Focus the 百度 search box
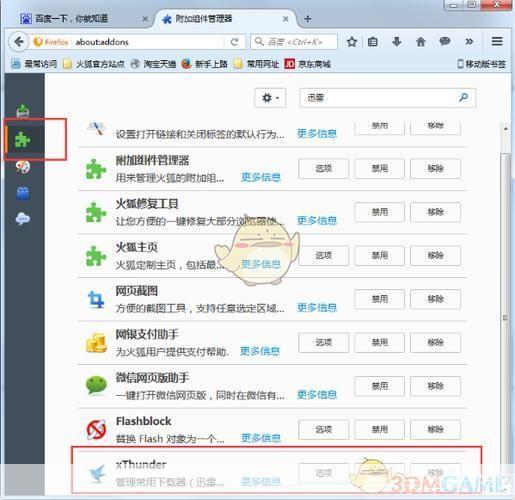Image resolution: width=515 pixels, height=500 pixels. (x=294, y=42)
